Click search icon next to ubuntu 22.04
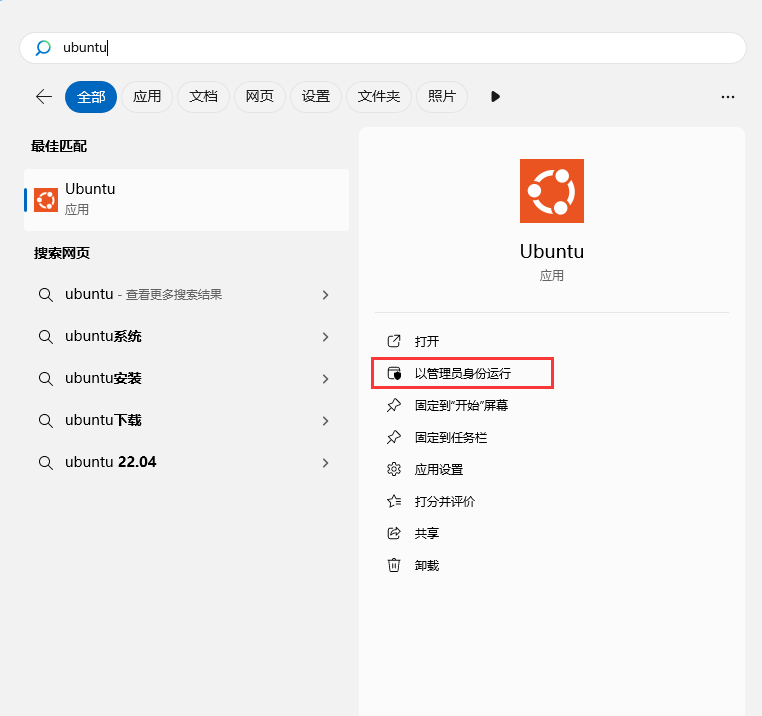This screenshot has width=762, height=716. (46, 463)
